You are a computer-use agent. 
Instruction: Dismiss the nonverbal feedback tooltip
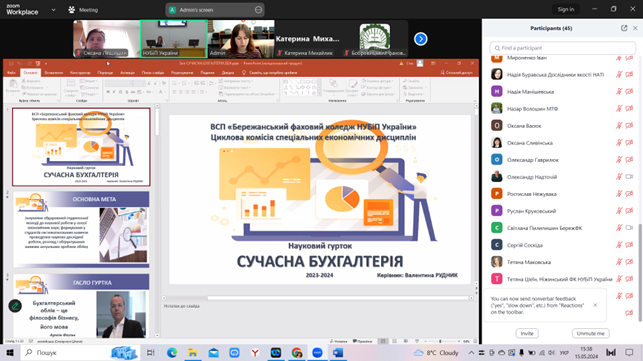(x=595, y=305)
